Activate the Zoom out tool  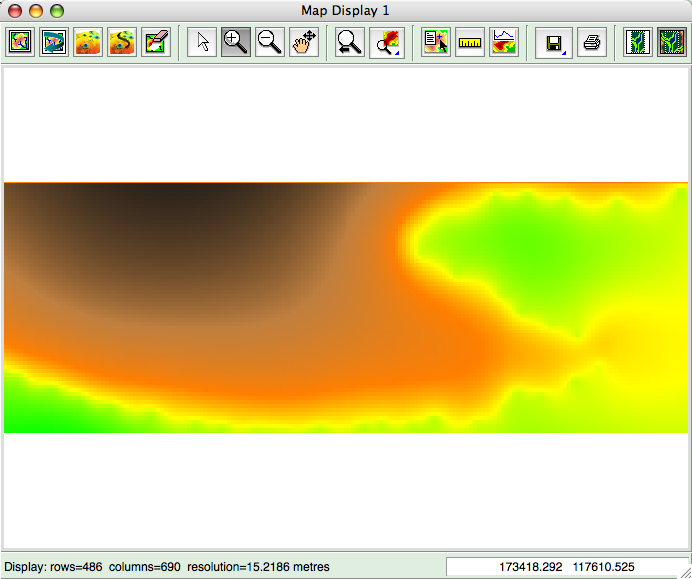[270, 42]
